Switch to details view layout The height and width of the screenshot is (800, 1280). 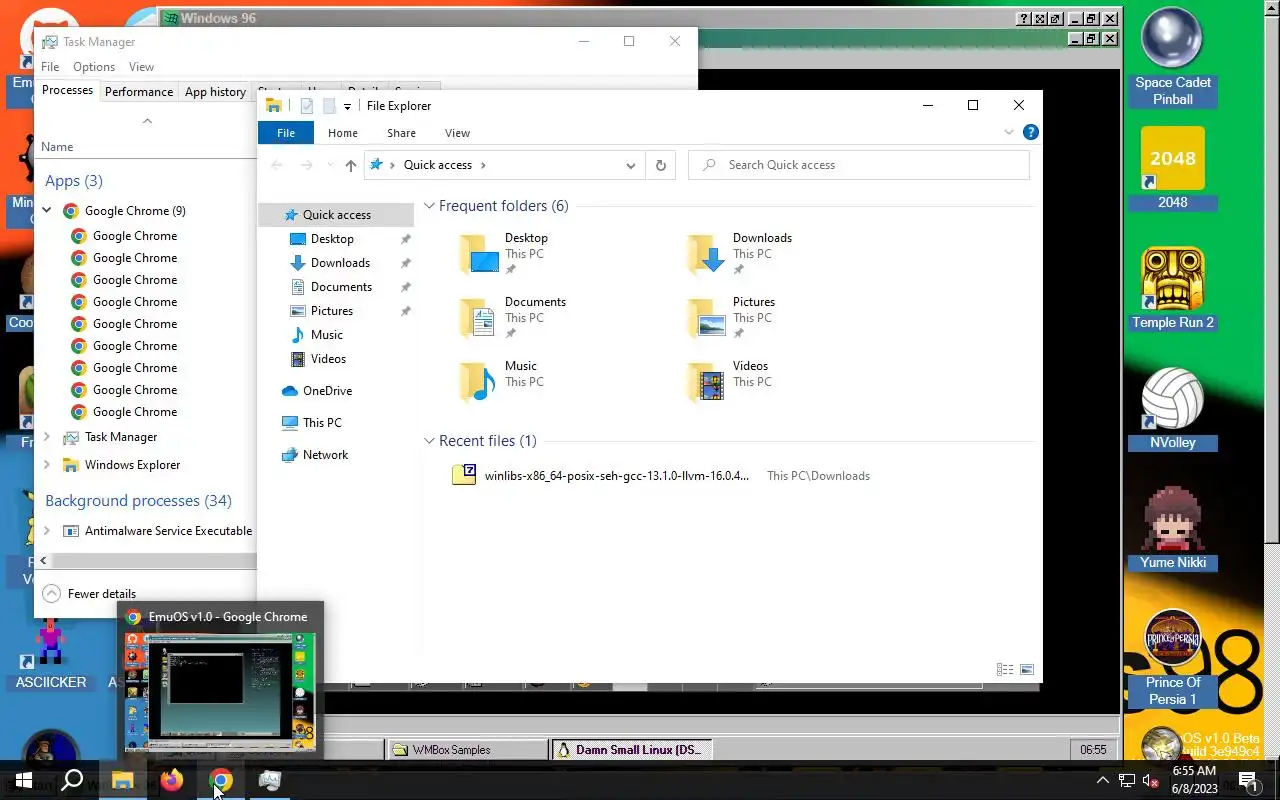coord(1005,670)
